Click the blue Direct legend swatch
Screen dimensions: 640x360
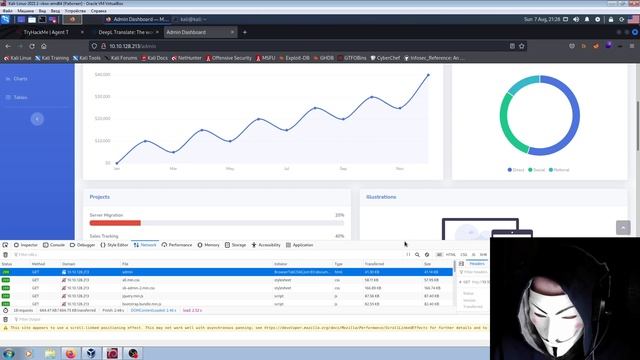pos(509,170)
